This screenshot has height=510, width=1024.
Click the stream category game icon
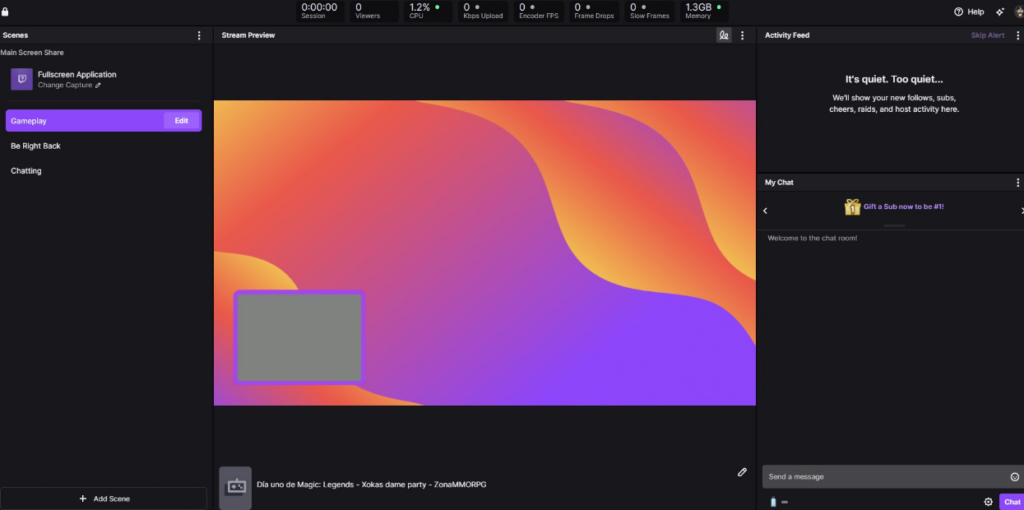point(235,487)
